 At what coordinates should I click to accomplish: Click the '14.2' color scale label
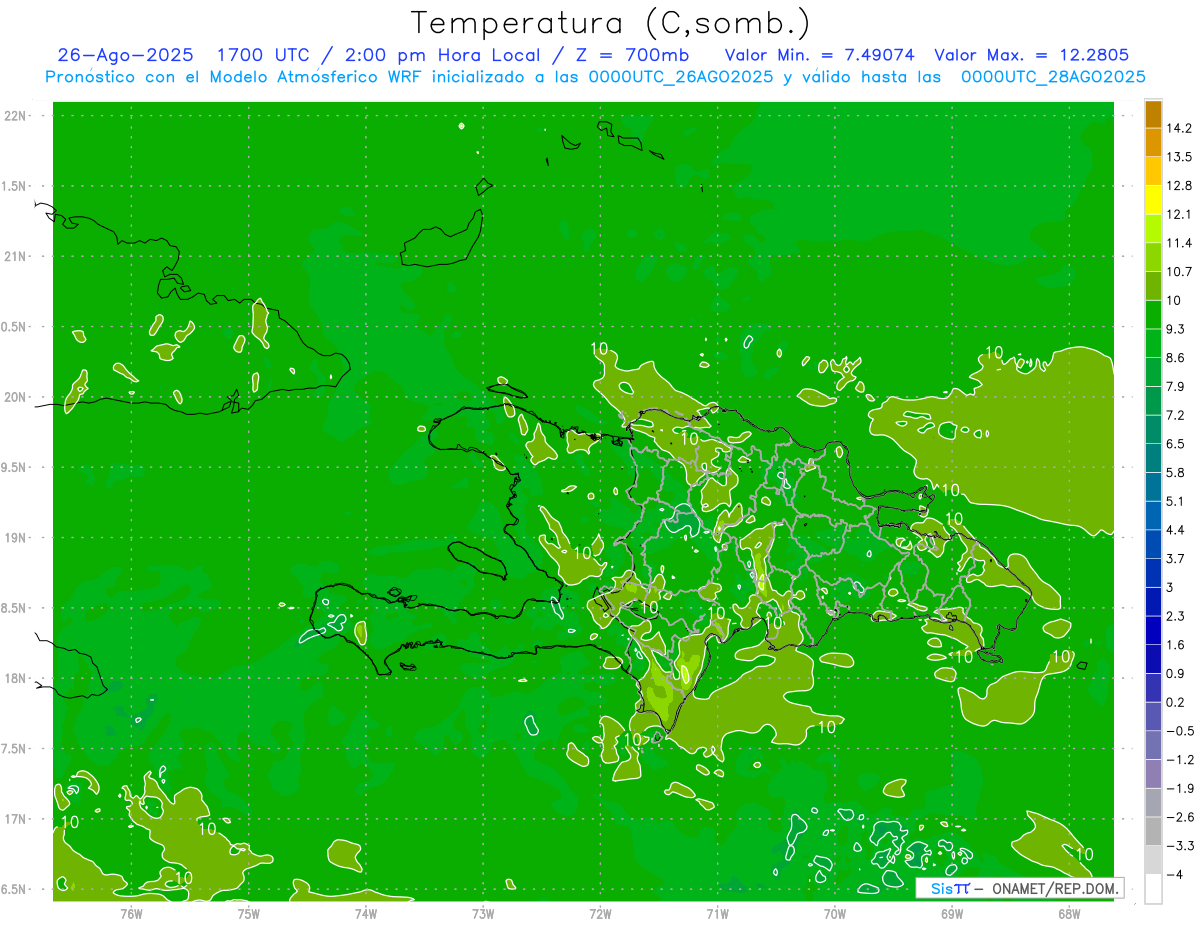coord(1179,128)
